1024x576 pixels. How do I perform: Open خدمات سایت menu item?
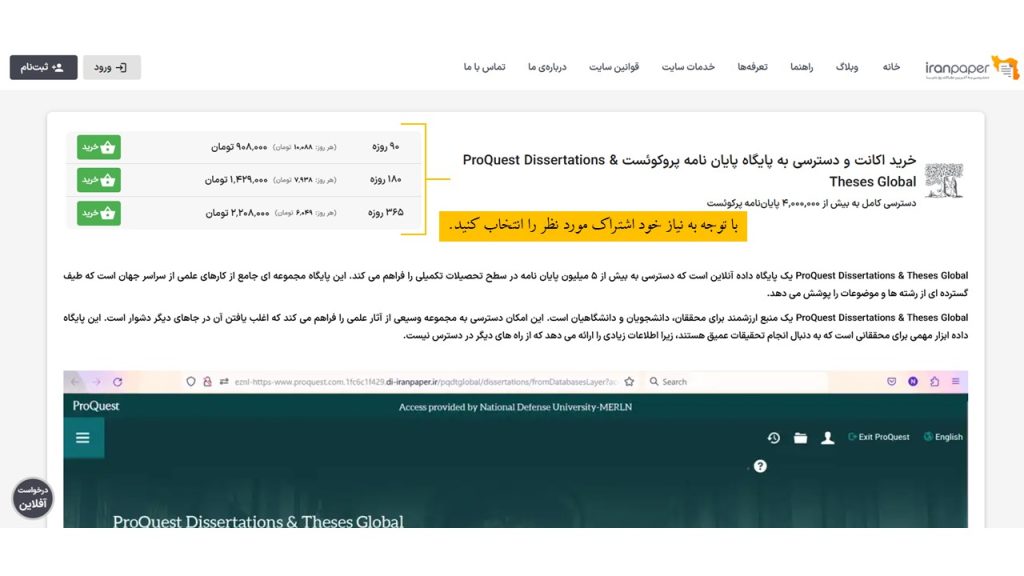(x=688, y=67)
